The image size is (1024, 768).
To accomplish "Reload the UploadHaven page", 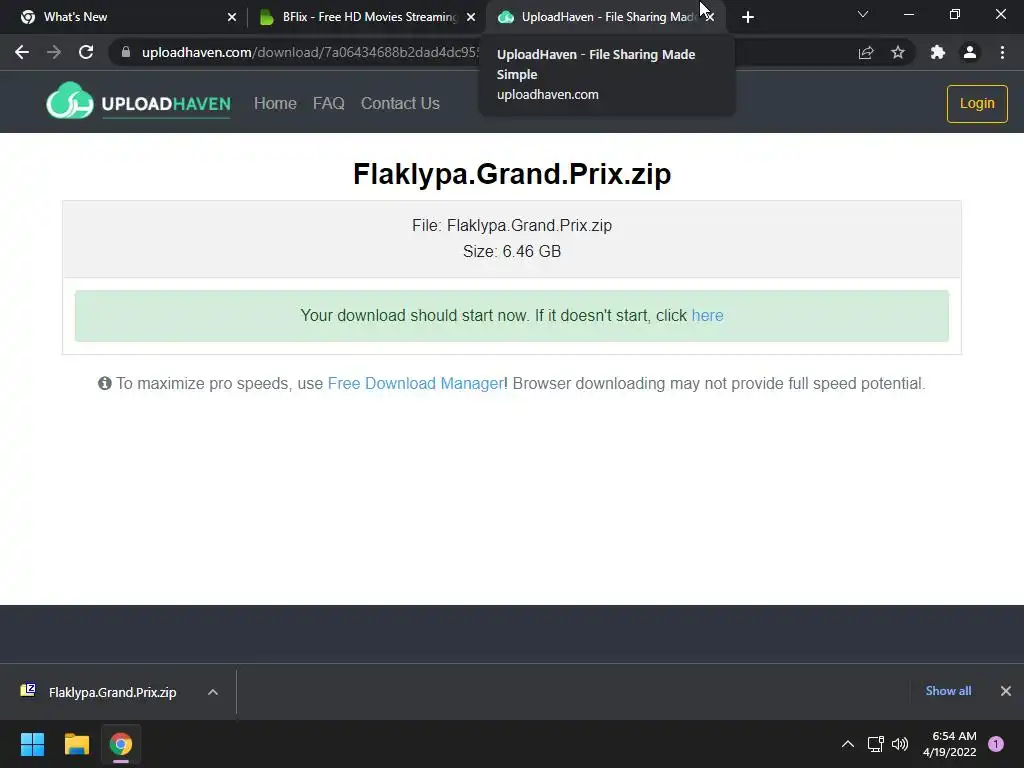I will (86, 52).
